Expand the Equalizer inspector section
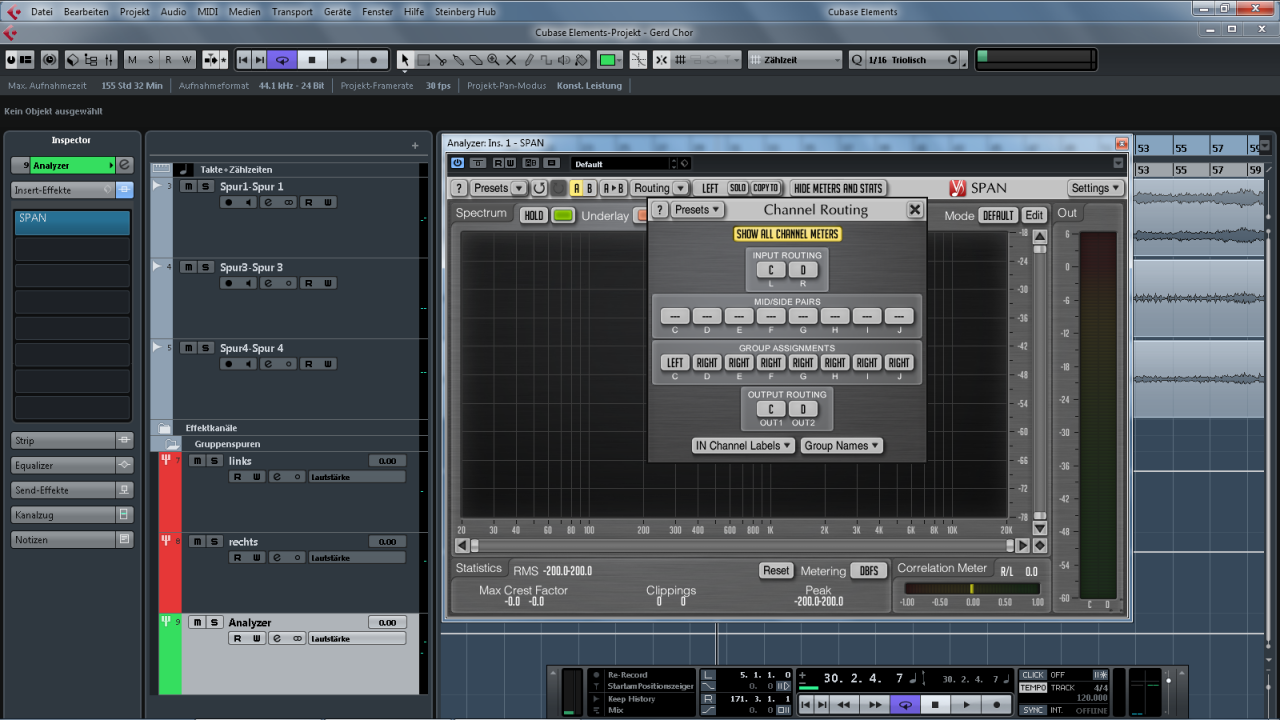 pyautogui.click(x=63, y=465)
